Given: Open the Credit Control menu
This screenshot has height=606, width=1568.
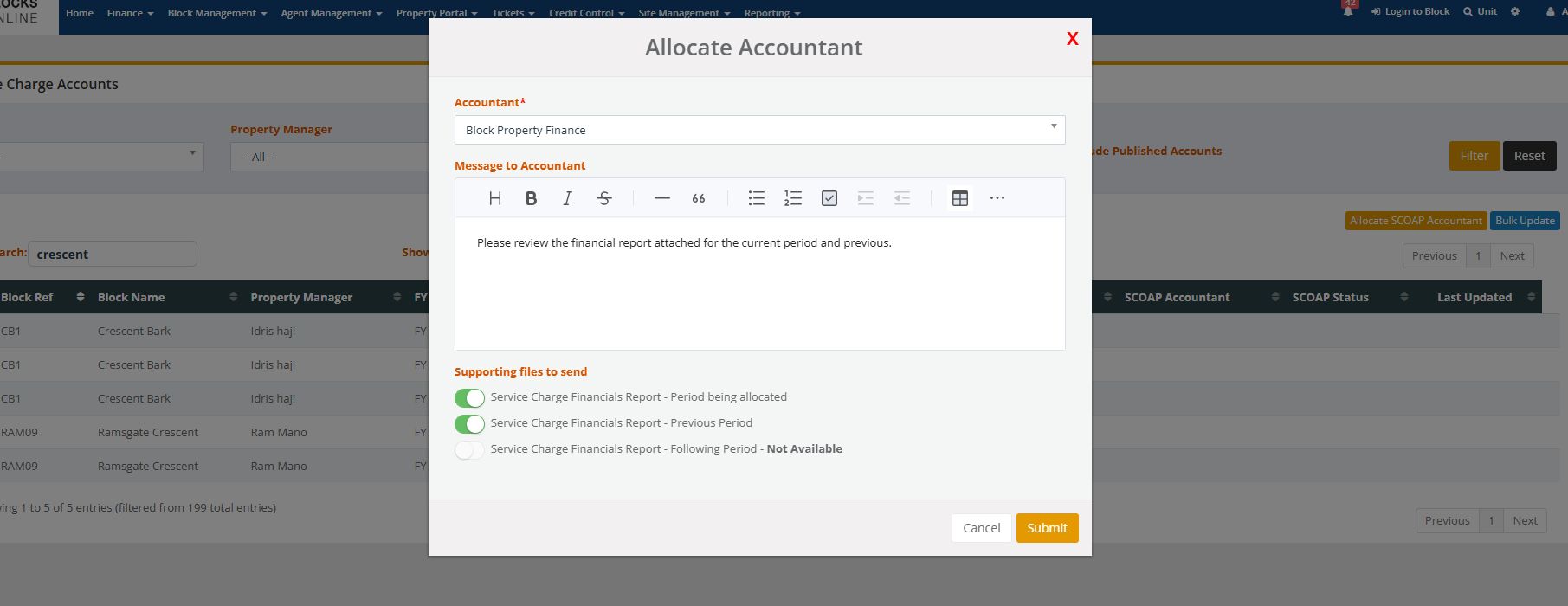Looking at the screenshot, I should pyautogui.click(x=586, y=13).
